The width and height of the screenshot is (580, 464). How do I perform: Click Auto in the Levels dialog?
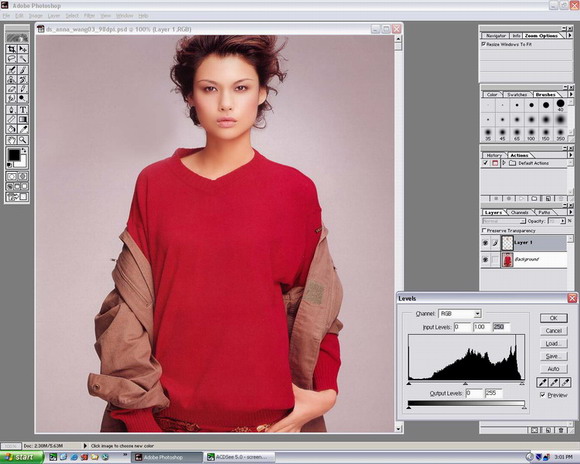pyautogui.click(x=553, y=369)
